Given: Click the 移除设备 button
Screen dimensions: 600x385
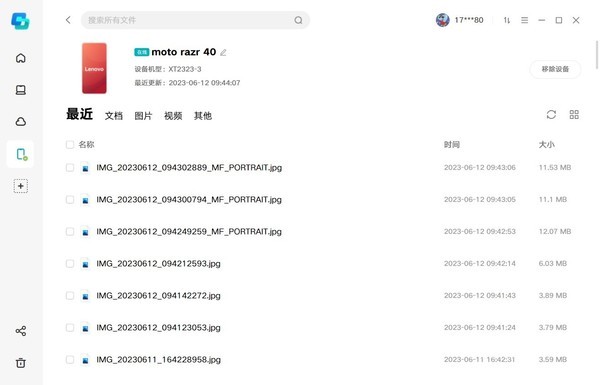Looking at the screenshot, I should 555,69.
